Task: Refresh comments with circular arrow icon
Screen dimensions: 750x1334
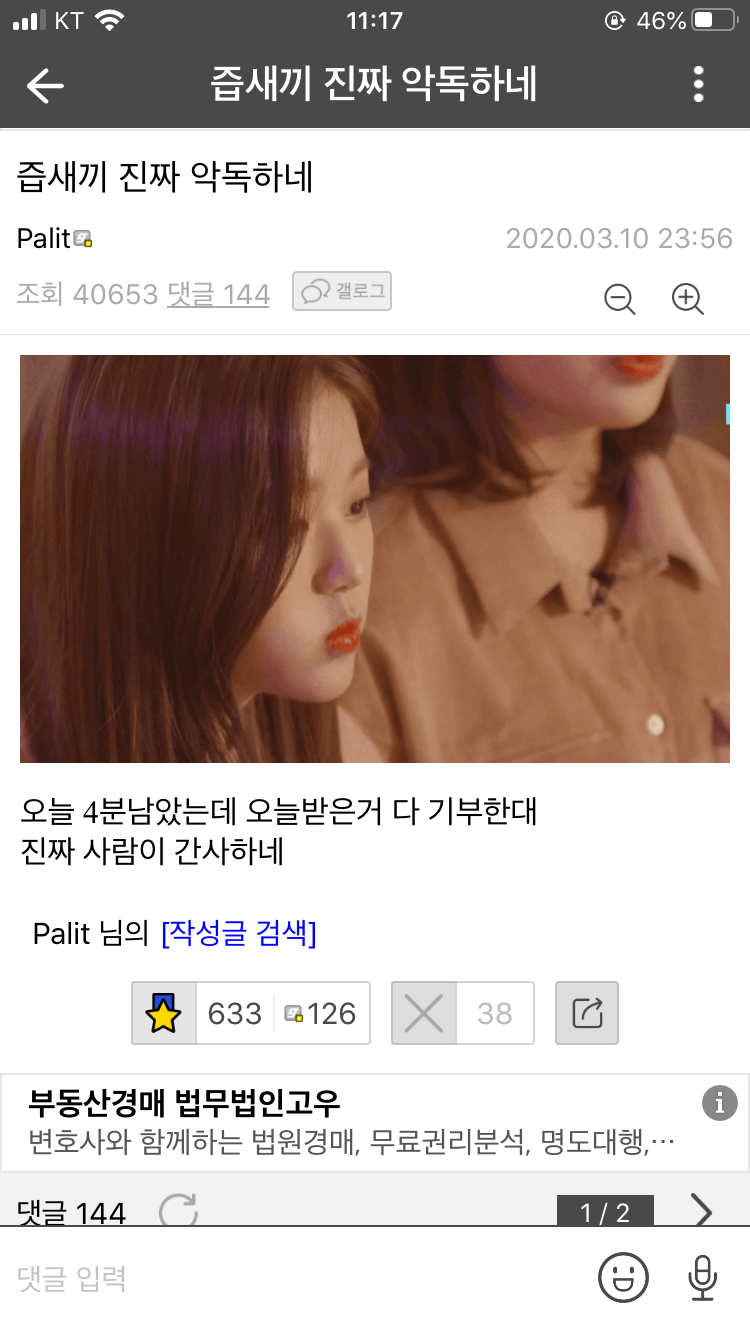Action: [179, 1211]
